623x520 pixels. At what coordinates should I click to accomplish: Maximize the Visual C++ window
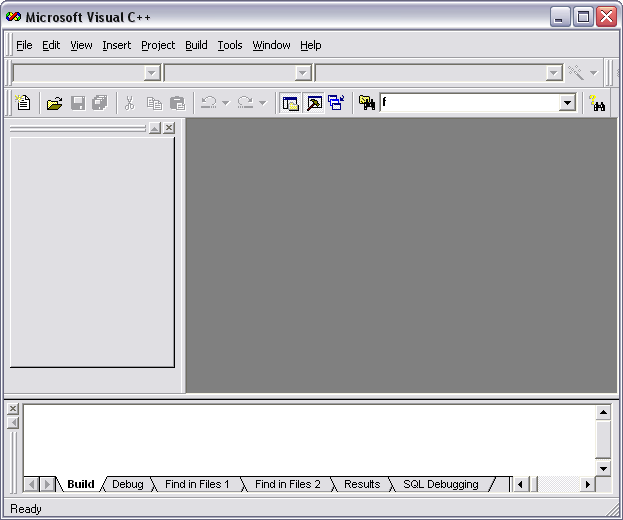coord(583,17)
